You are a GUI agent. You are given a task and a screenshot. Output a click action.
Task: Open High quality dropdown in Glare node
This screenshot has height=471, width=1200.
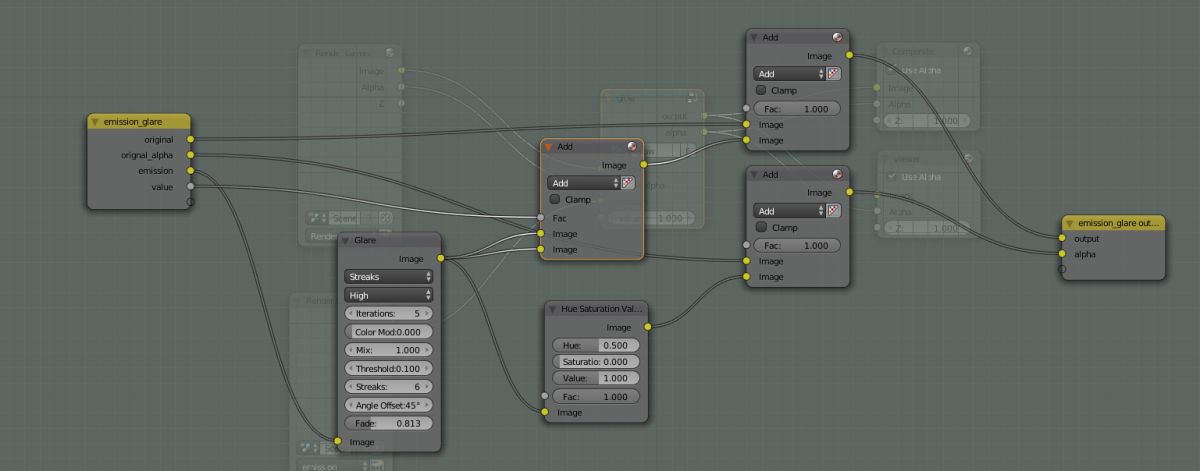(x=388, y=295)
